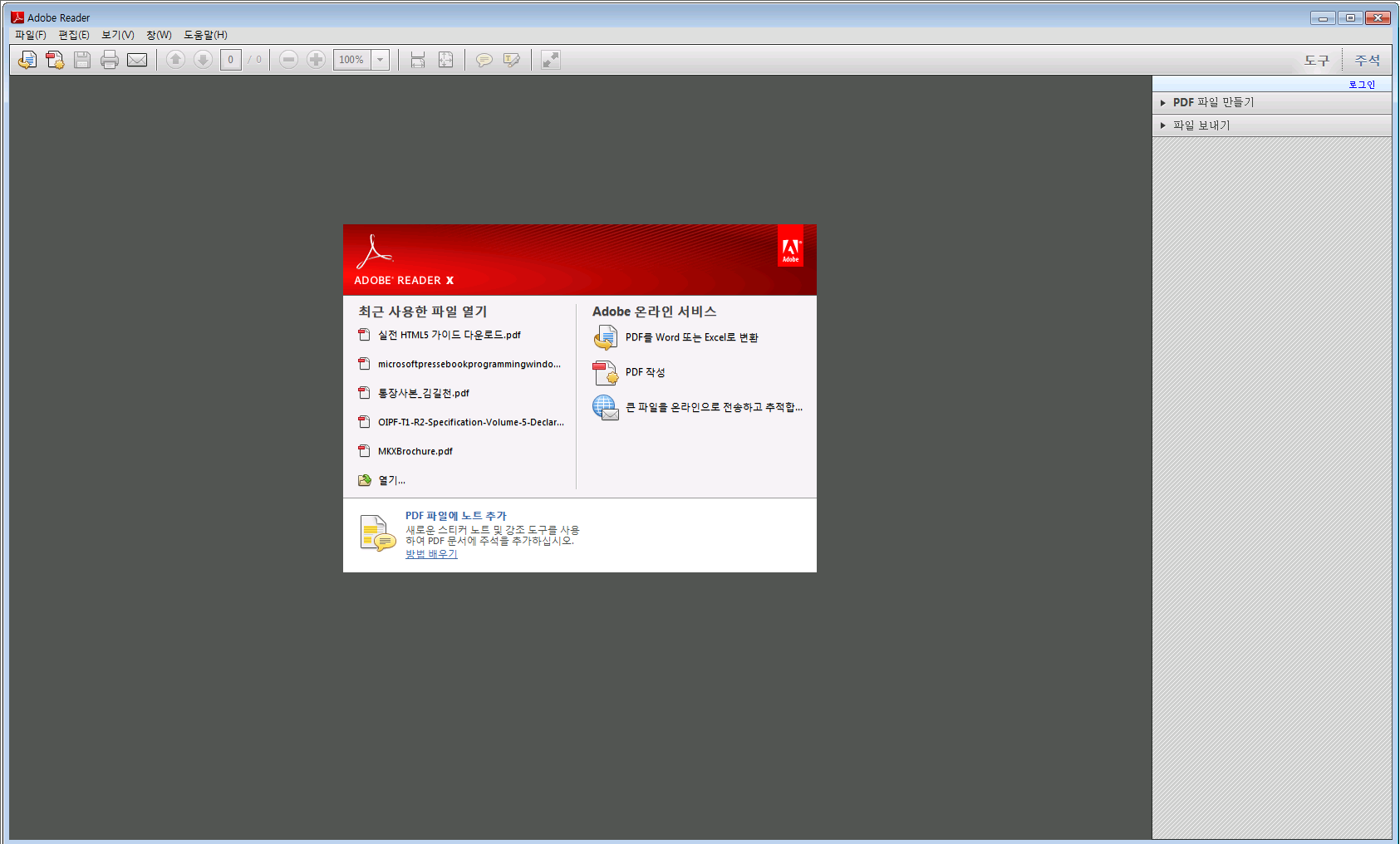This screenshot has width=1400, height=844.
Task: Select the highlight text tool
Action: click(512, 60)
